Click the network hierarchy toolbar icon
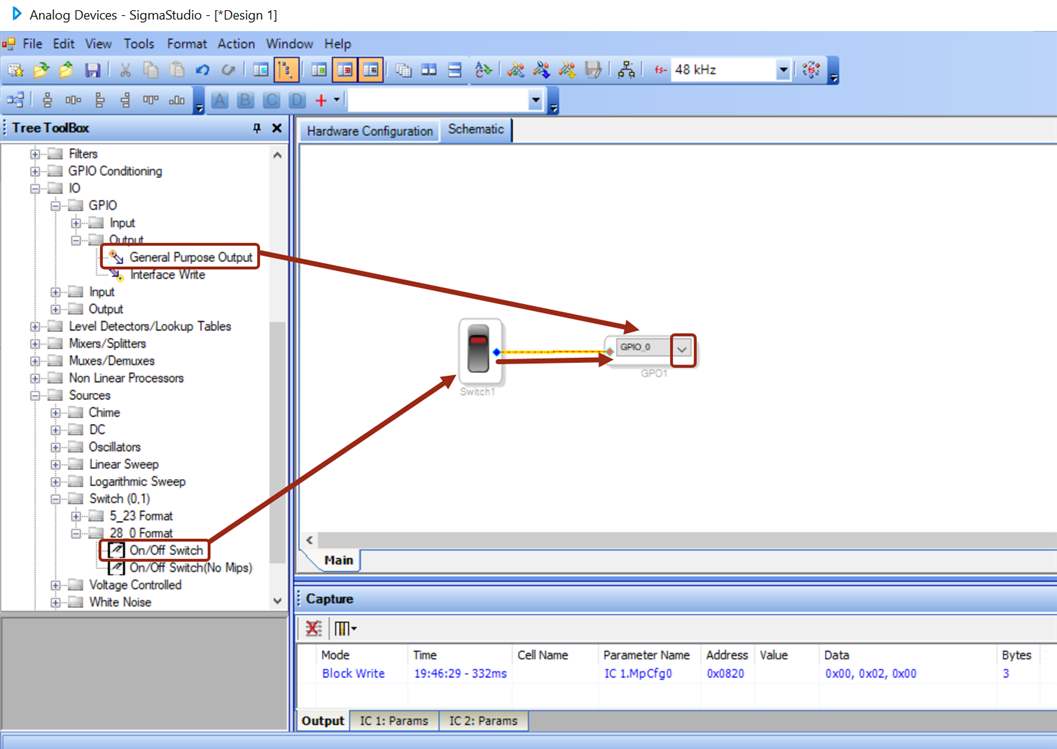 coord(626,71)
